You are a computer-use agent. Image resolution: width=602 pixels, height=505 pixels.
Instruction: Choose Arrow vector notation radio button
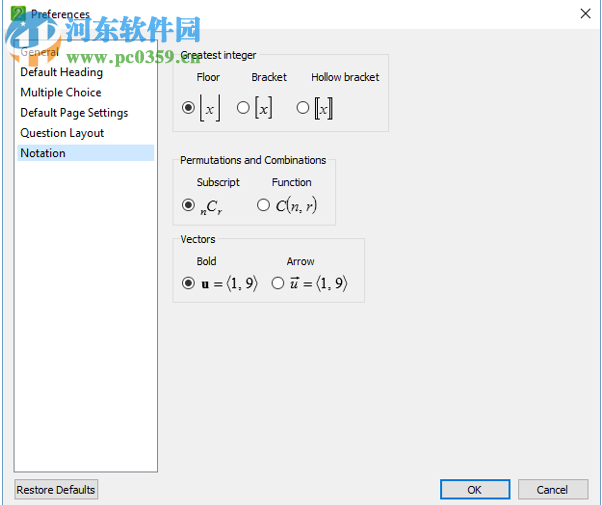tap(278, 283)
